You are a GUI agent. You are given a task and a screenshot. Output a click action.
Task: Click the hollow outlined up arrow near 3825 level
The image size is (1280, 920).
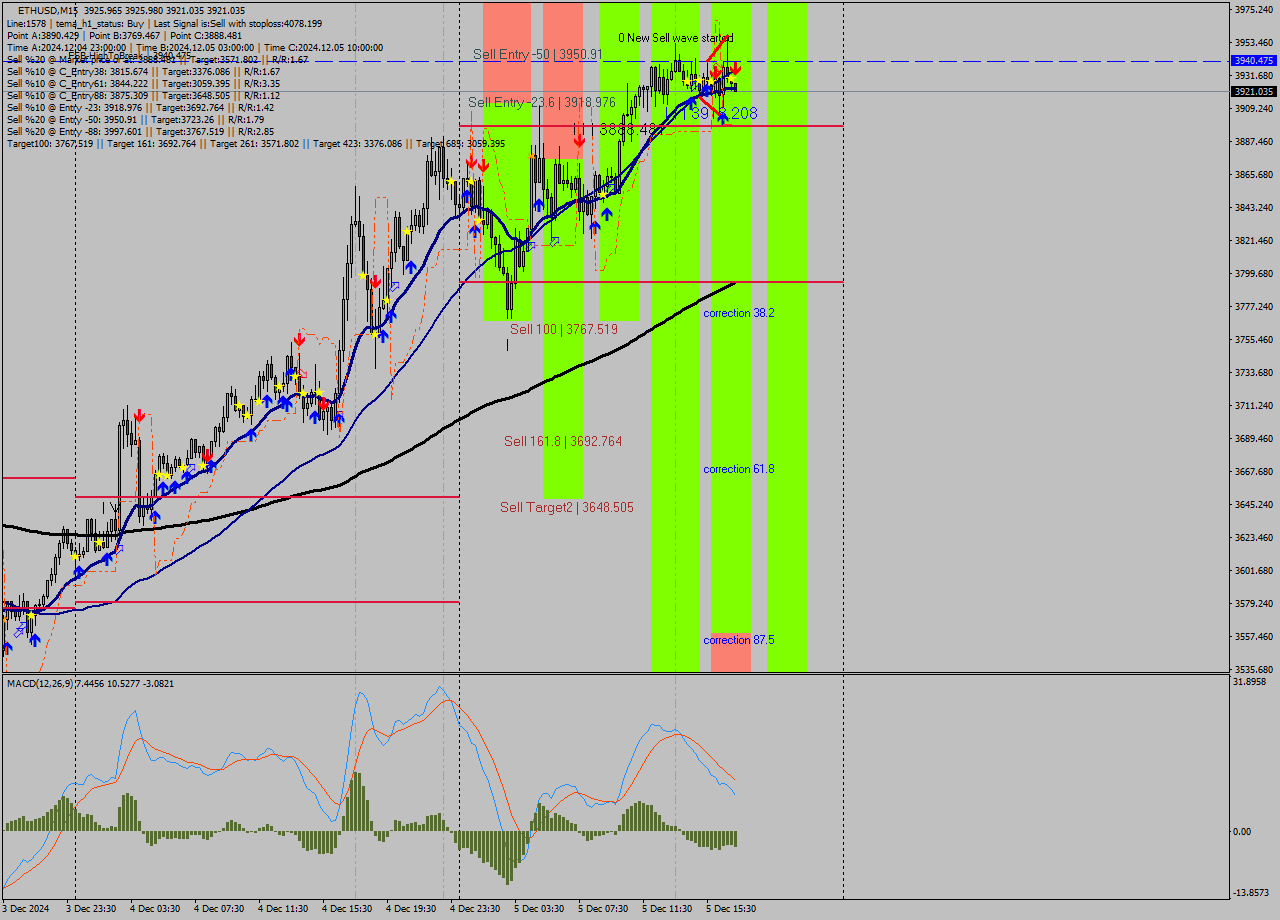555,239
